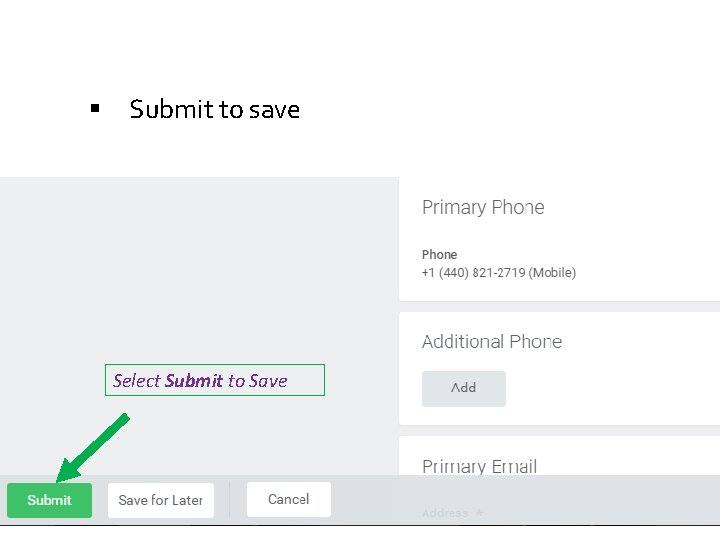The width and height of the screenshot is (720, 540).
Task: Click the green Submit button
Action: click(x=49, y=500)
